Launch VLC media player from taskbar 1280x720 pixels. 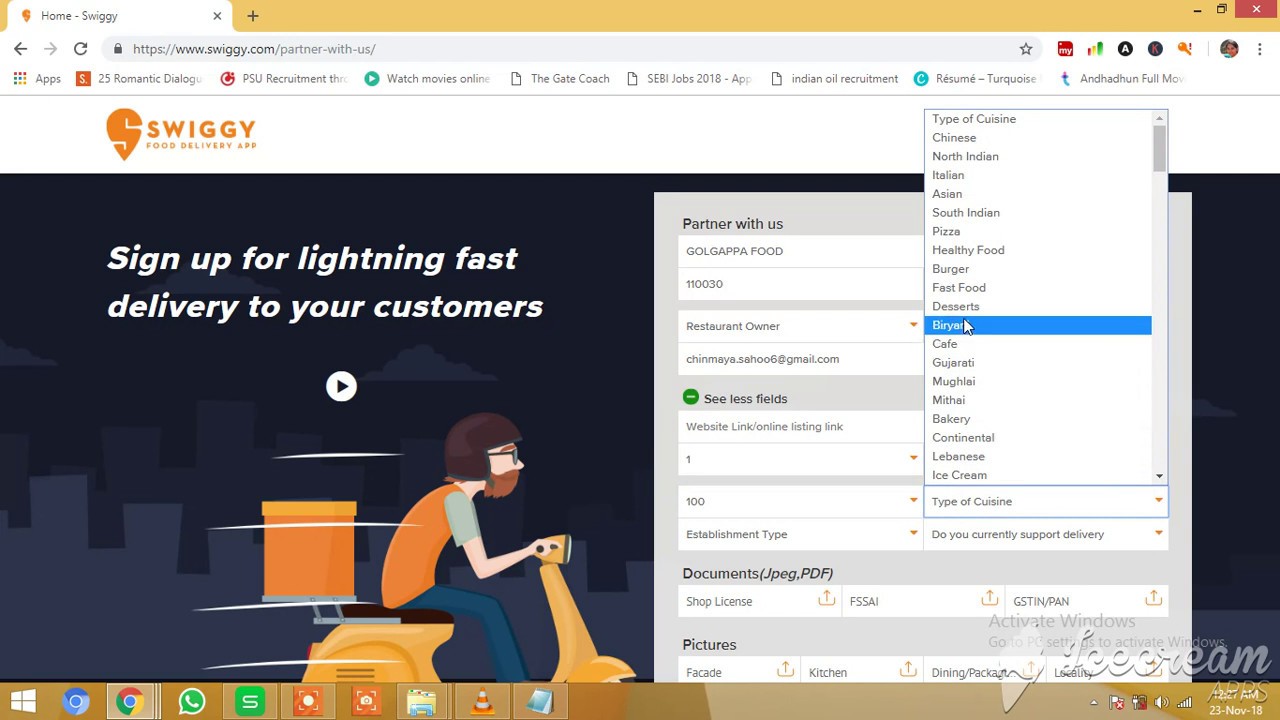pyautogui.click(x=482, y=702)
